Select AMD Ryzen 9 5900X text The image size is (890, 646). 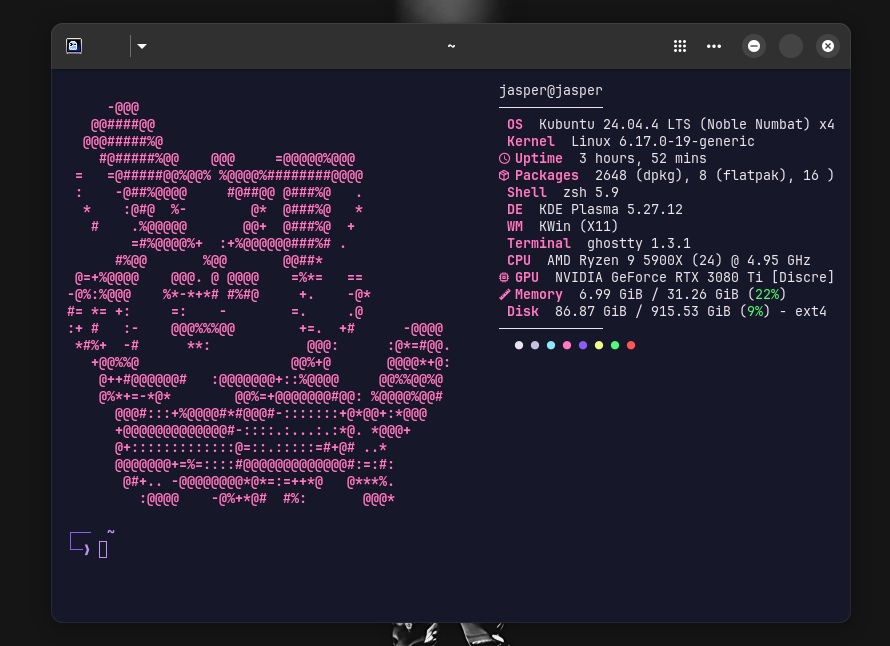[615, 261]
